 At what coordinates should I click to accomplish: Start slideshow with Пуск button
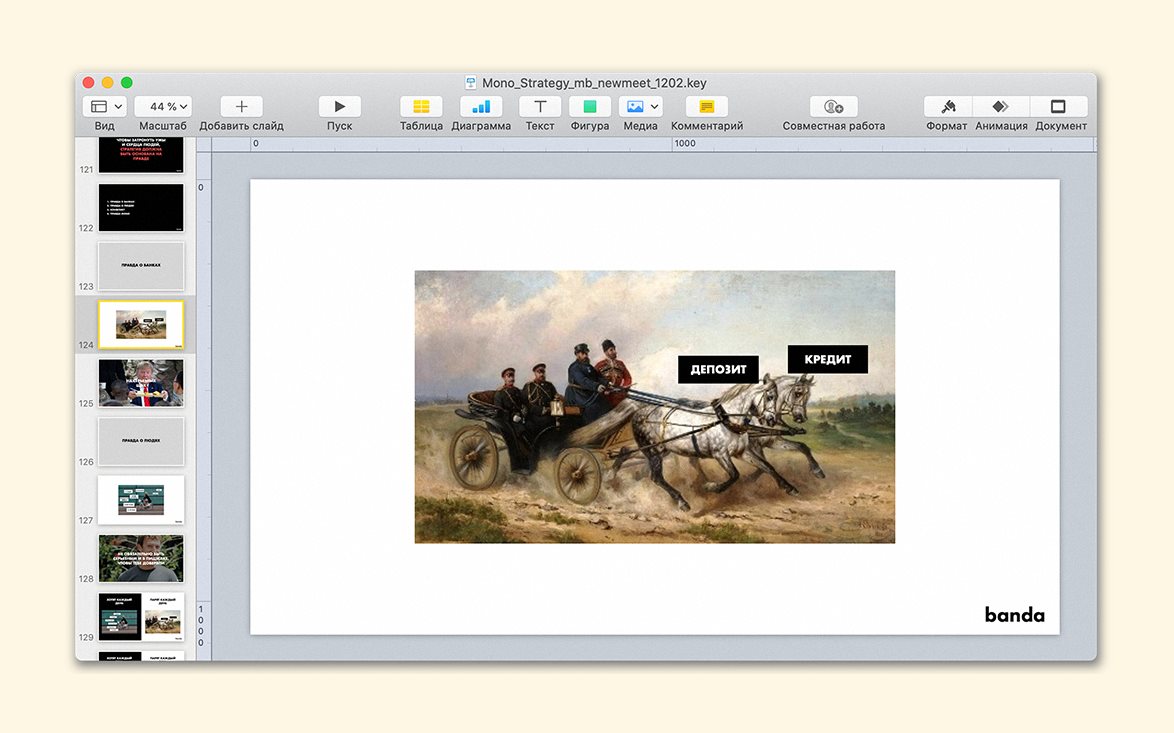[339, 106]
